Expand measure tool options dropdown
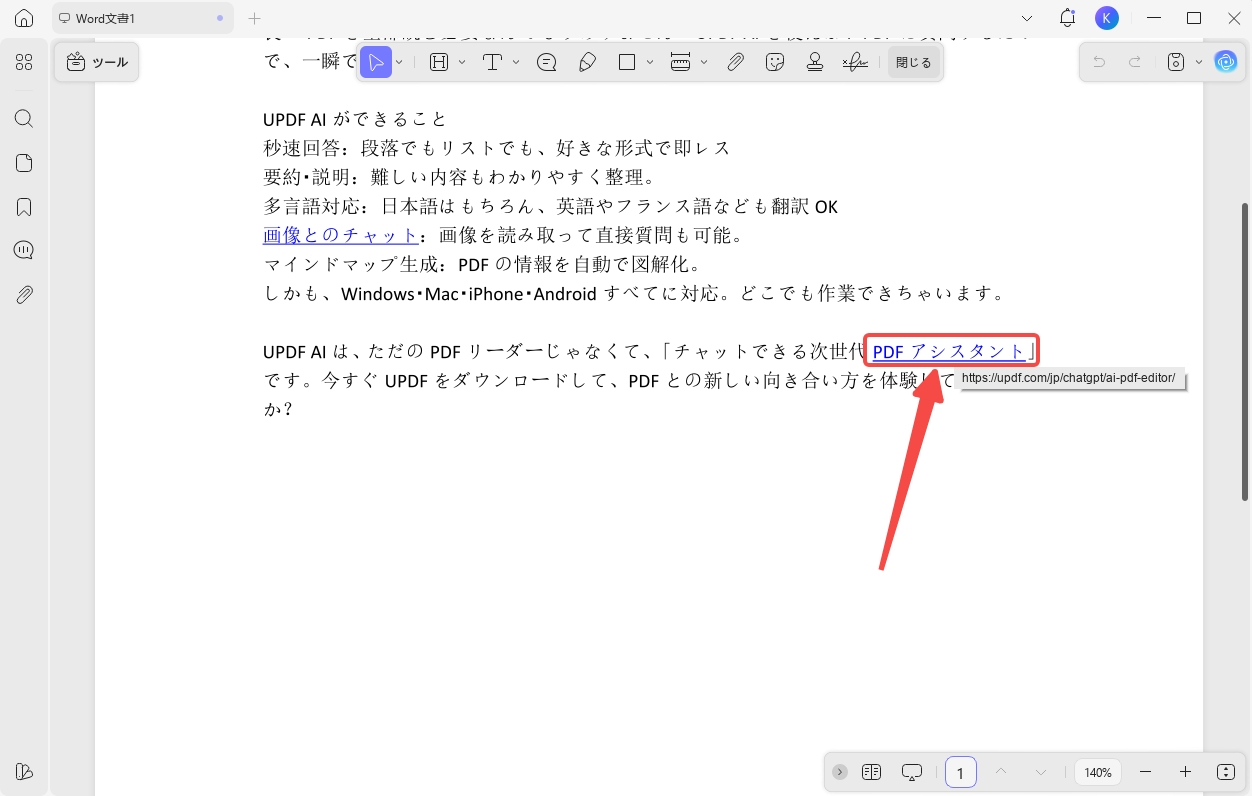This screenshot has width=1252, height=796. pyautogui.click(x=704, y=62)
